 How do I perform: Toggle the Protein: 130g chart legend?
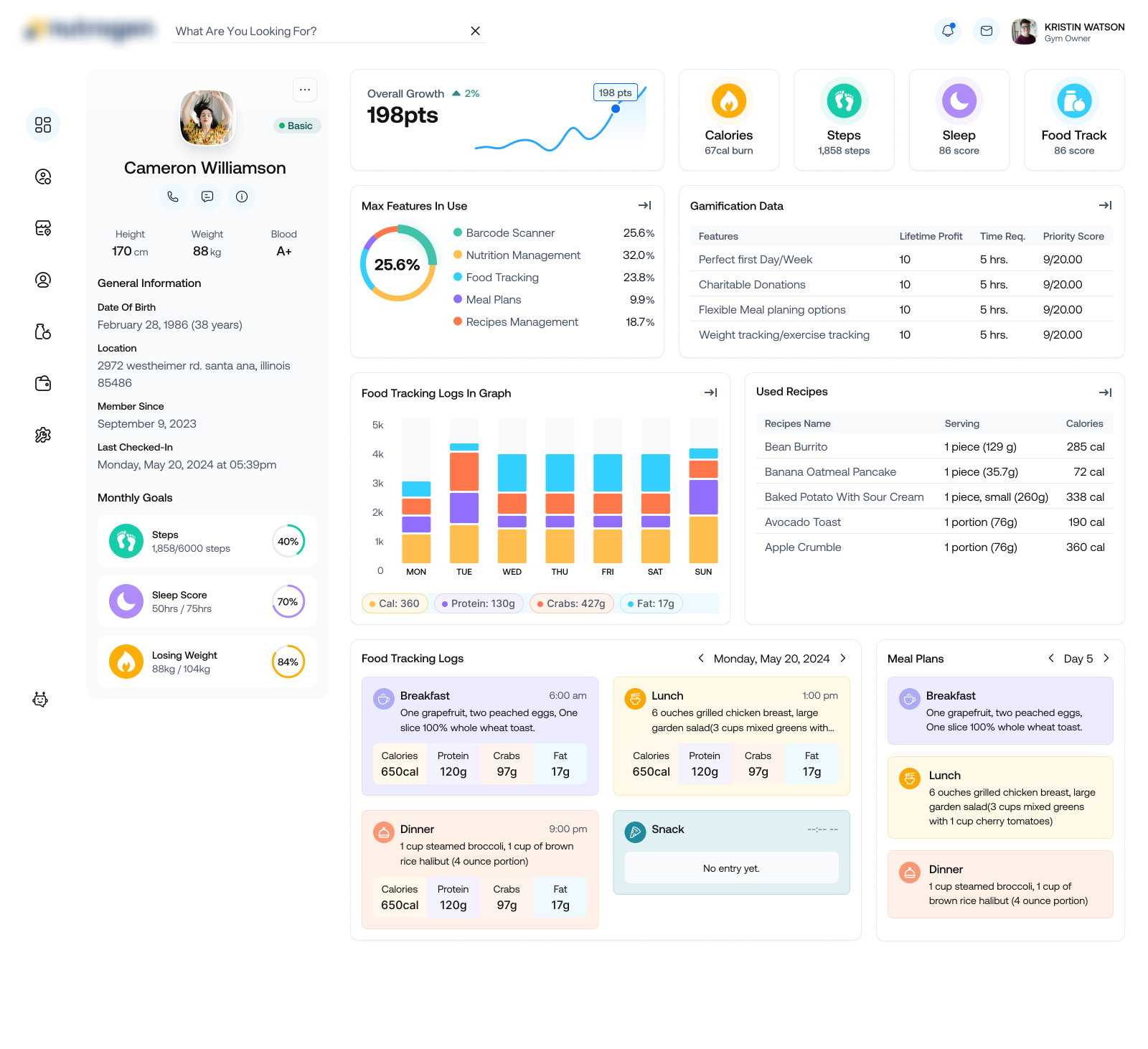[x=478, y=603]
